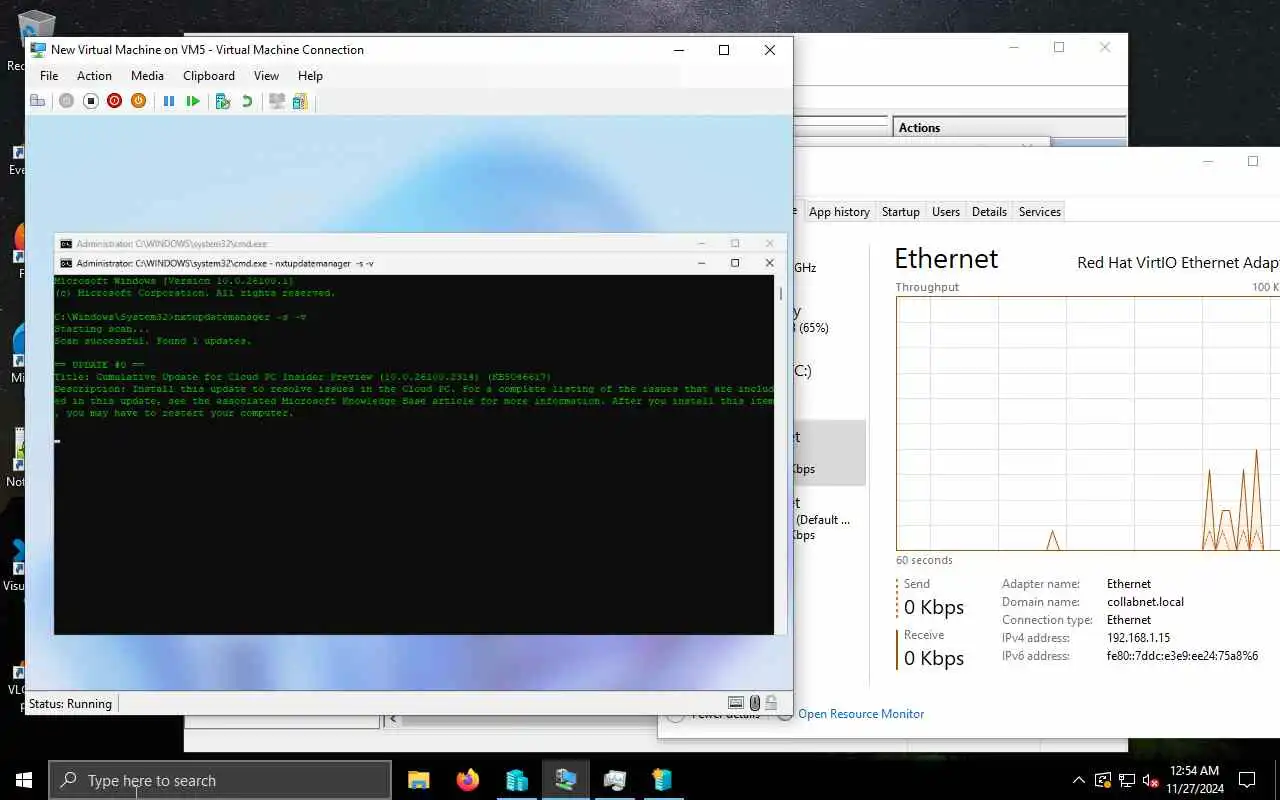Minimize the nxtupdatemanager cmd window

click(x=702, y=263)
